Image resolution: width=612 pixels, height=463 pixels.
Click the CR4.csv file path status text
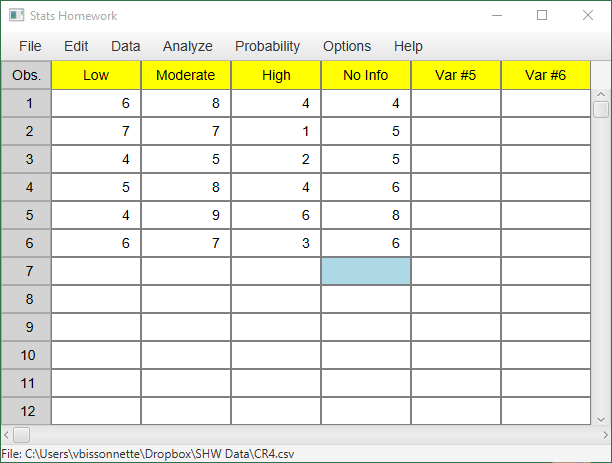click(x=148, y=454)
